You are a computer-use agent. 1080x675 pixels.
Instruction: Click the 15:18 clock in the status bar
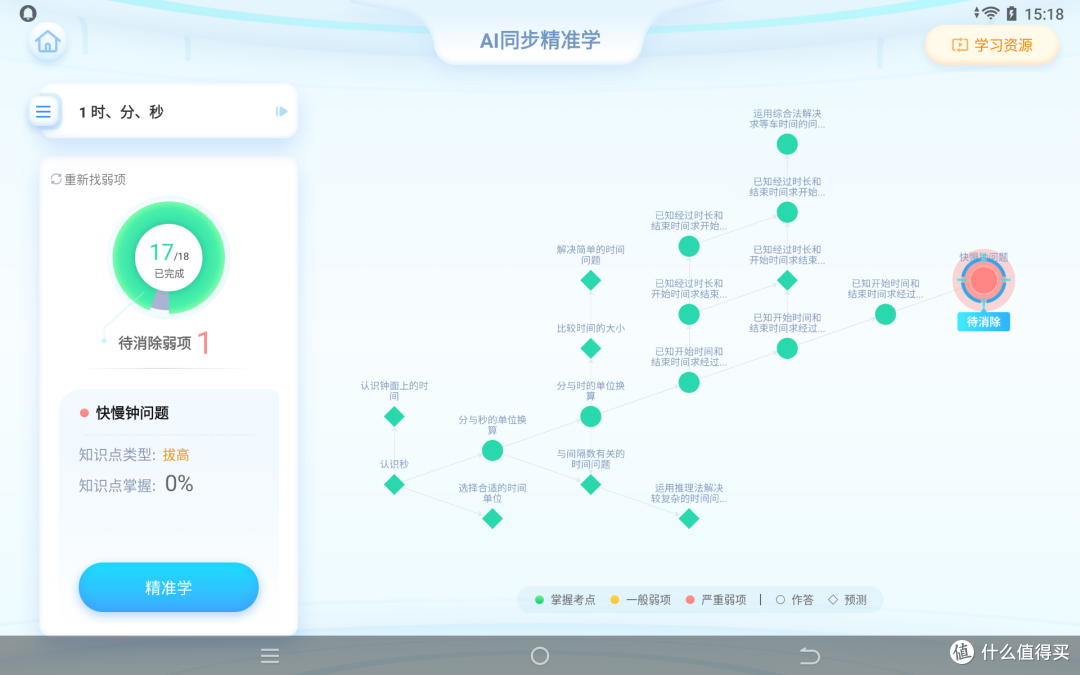(x=1044, y=14)
